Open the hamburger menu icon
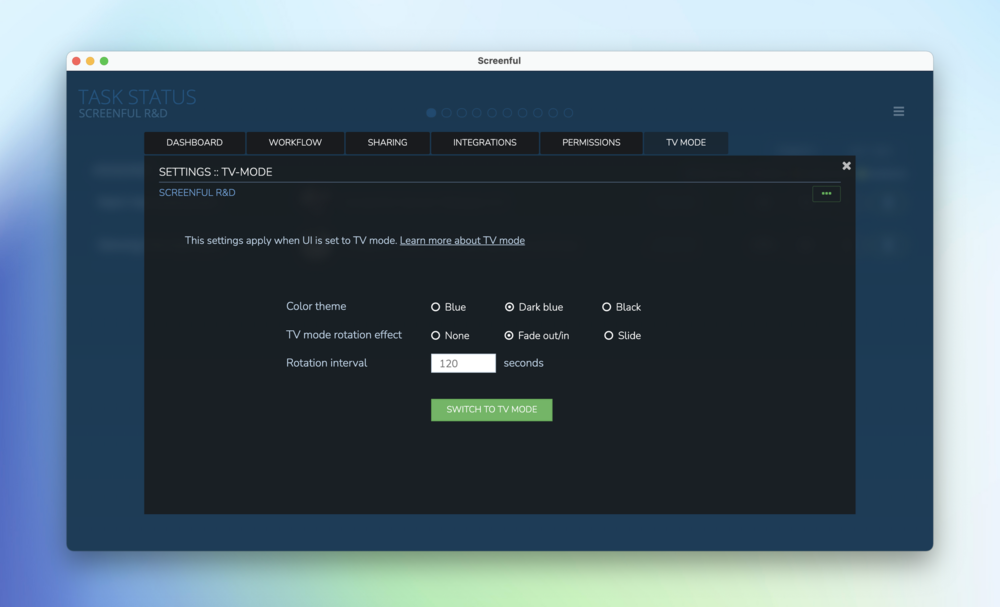Viewport: 1000px width, 607px height. [899, 112]
